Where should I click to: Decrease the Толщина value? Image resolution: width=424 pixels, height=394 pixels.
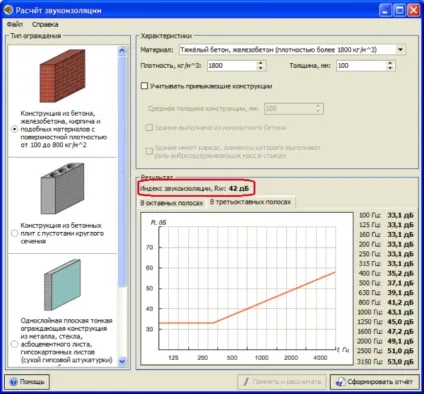click(390, 68)
